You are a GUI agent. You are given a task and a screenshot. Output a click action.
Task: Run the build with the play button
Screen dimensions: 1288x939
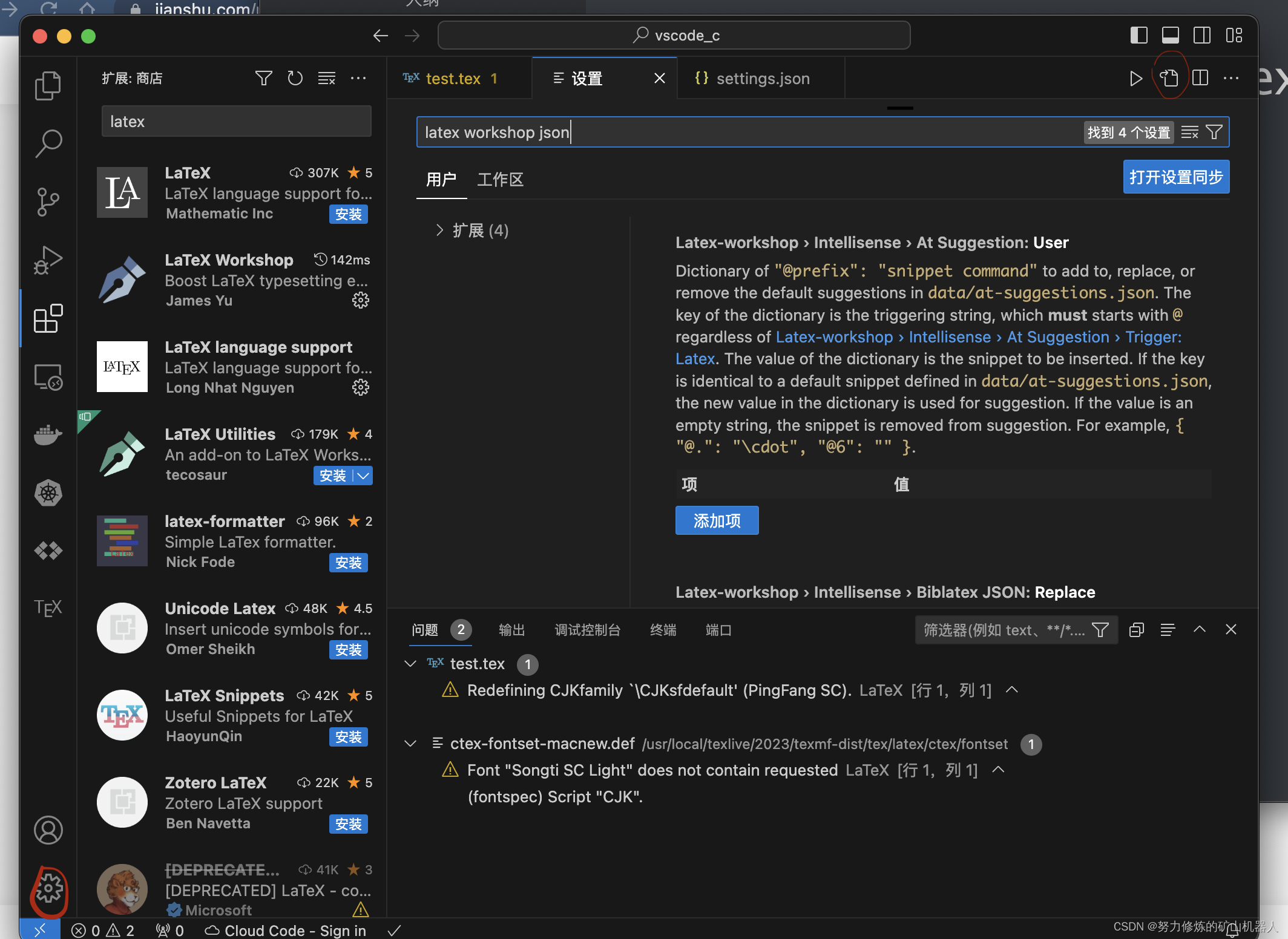click(x=1135, y=78)
